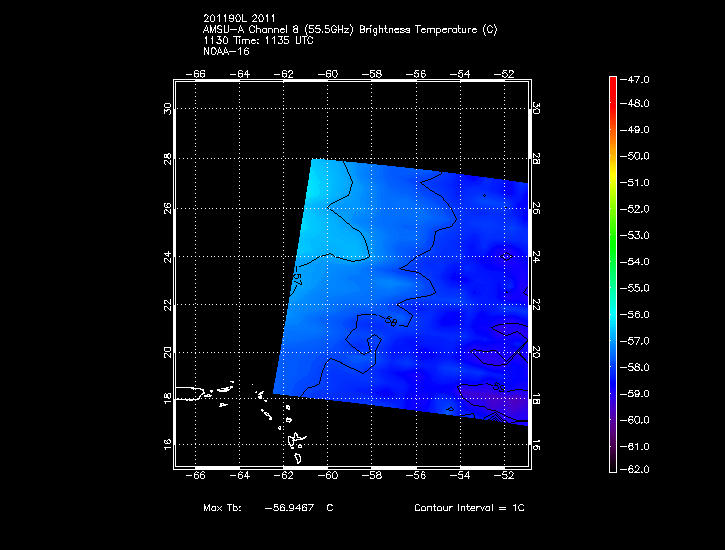Click the 'Max Tb:' label
The image size is (725, 550).
pos(222,507)
